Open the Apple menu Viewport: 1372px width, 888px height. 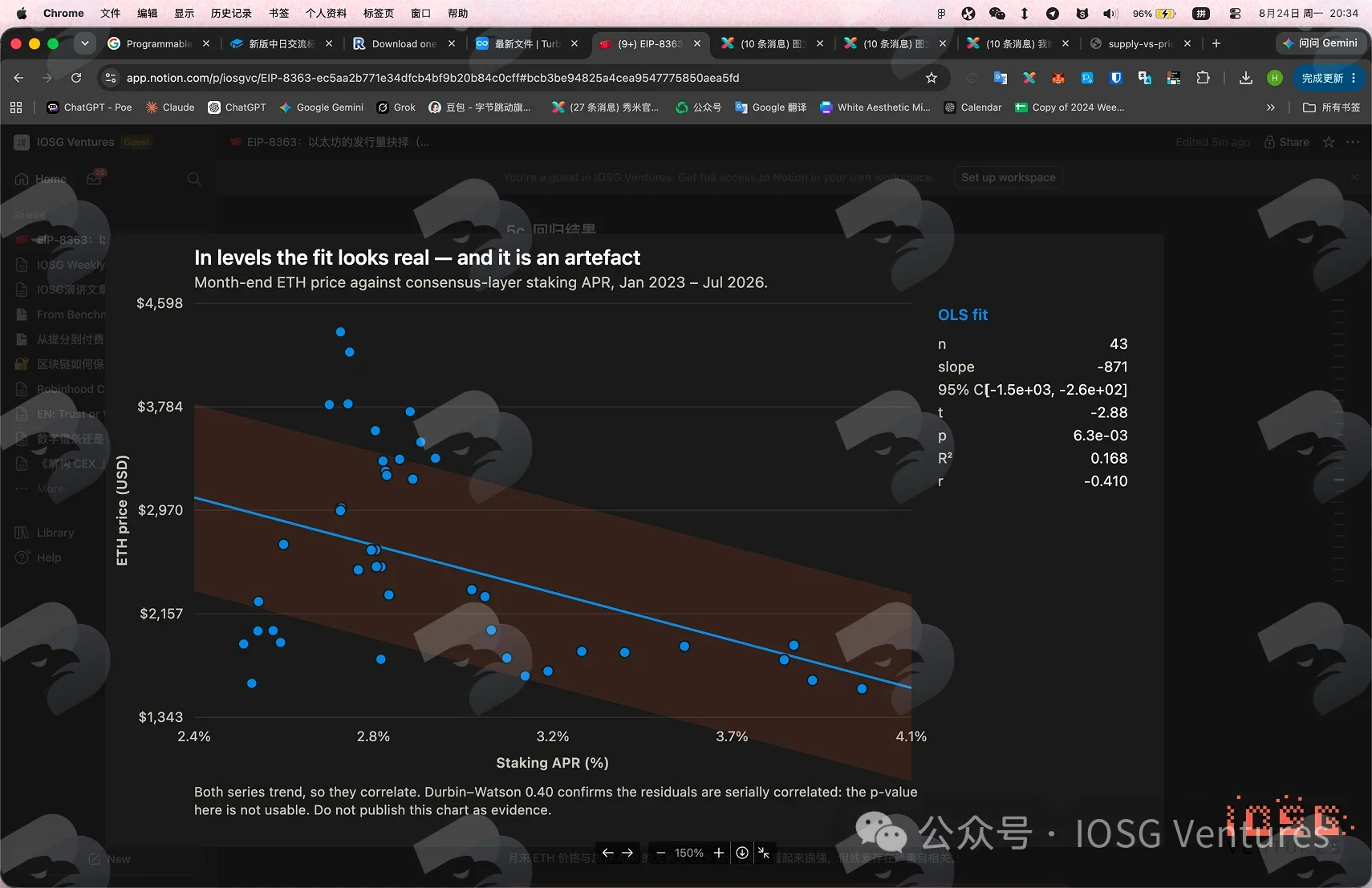[22, 14]
